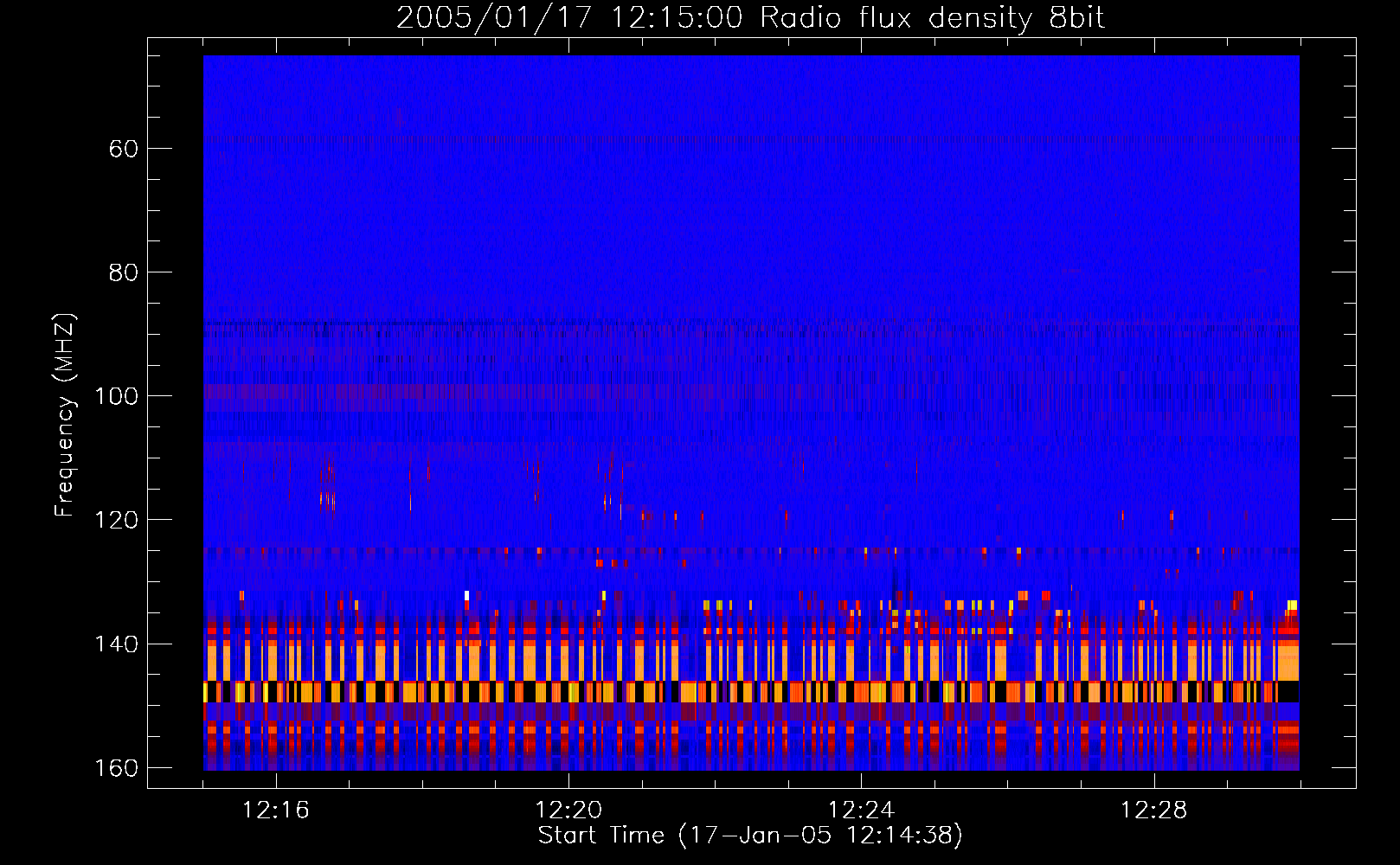Click the '160' frequency tick label
The image size is (1400, 865).
coord(115,768)
